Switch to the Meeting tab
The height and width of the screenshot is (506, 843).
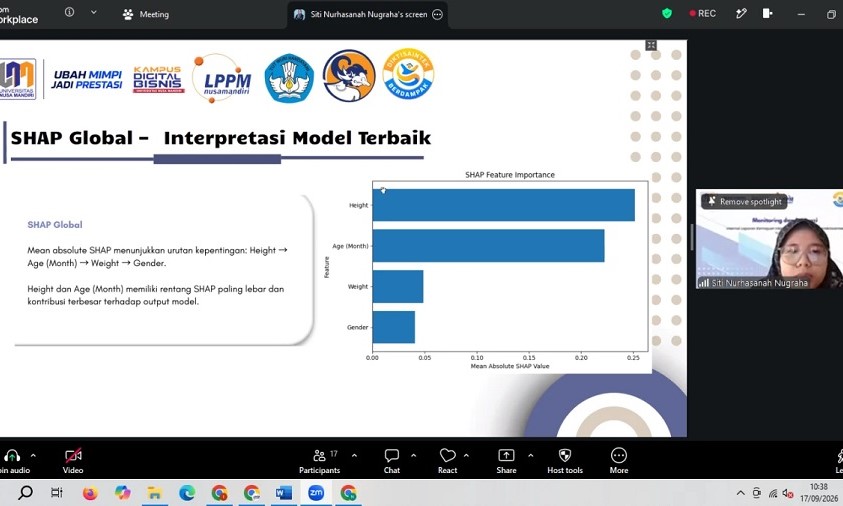click(x=146, y=15)
